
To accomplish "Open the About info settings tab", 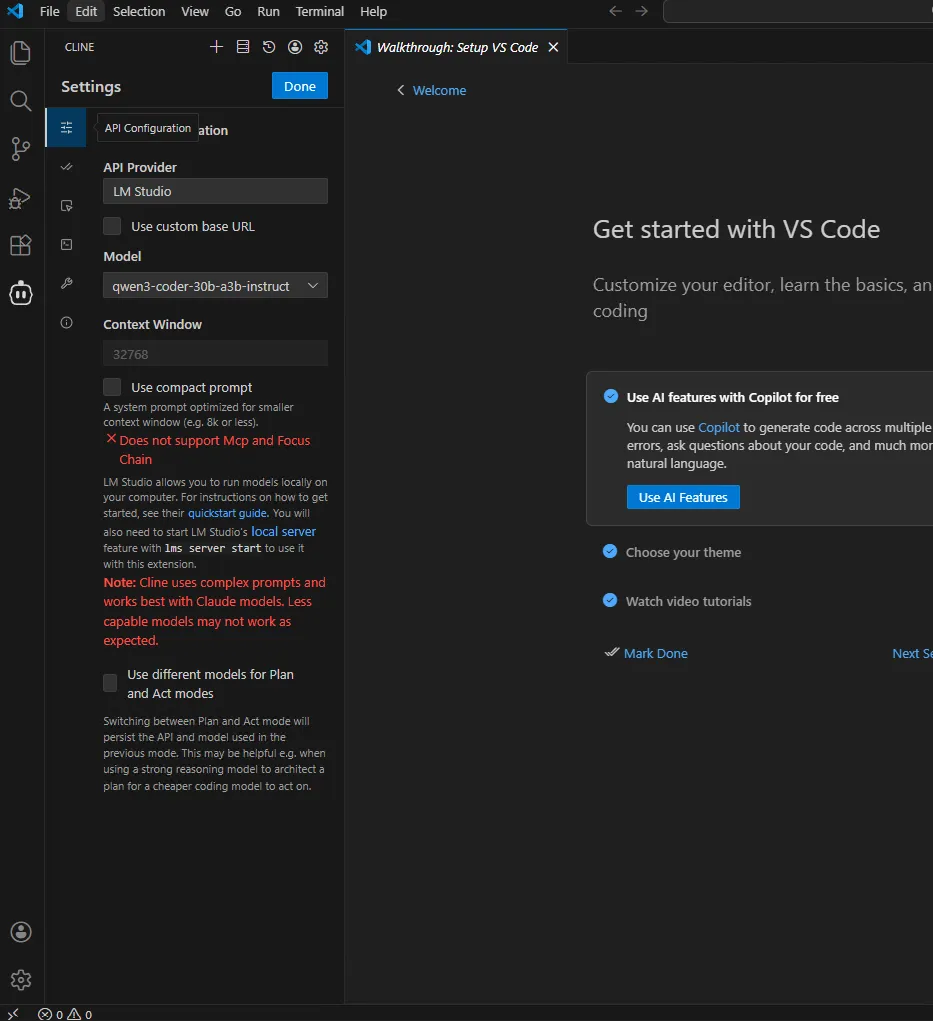I will [67, 323].
